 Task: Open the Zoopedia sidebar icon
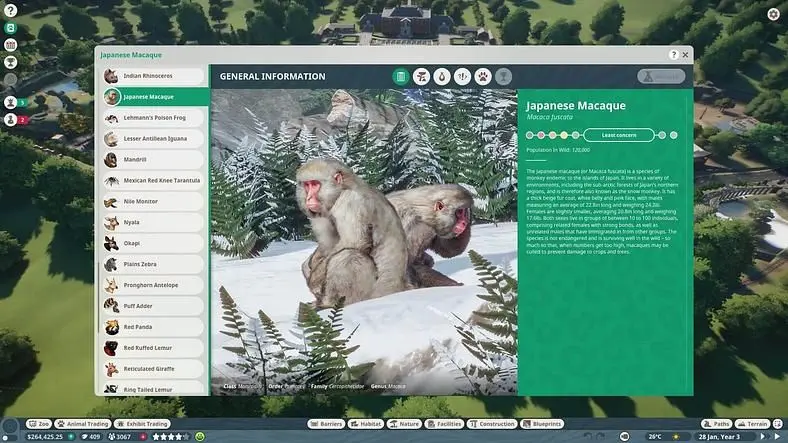tap(11, 28)
